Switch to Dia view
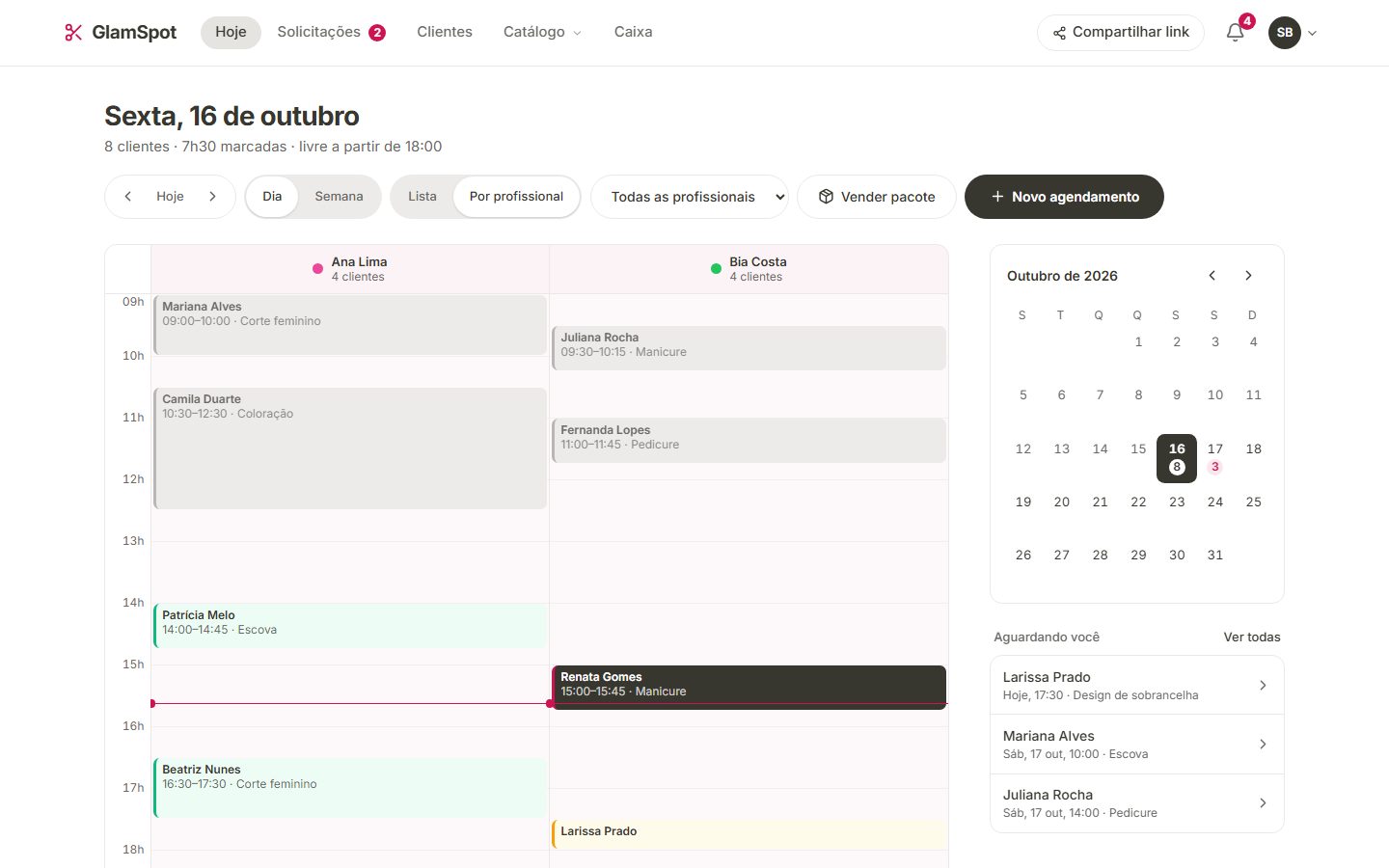The image size is (1389, 868). click(272, 197)
